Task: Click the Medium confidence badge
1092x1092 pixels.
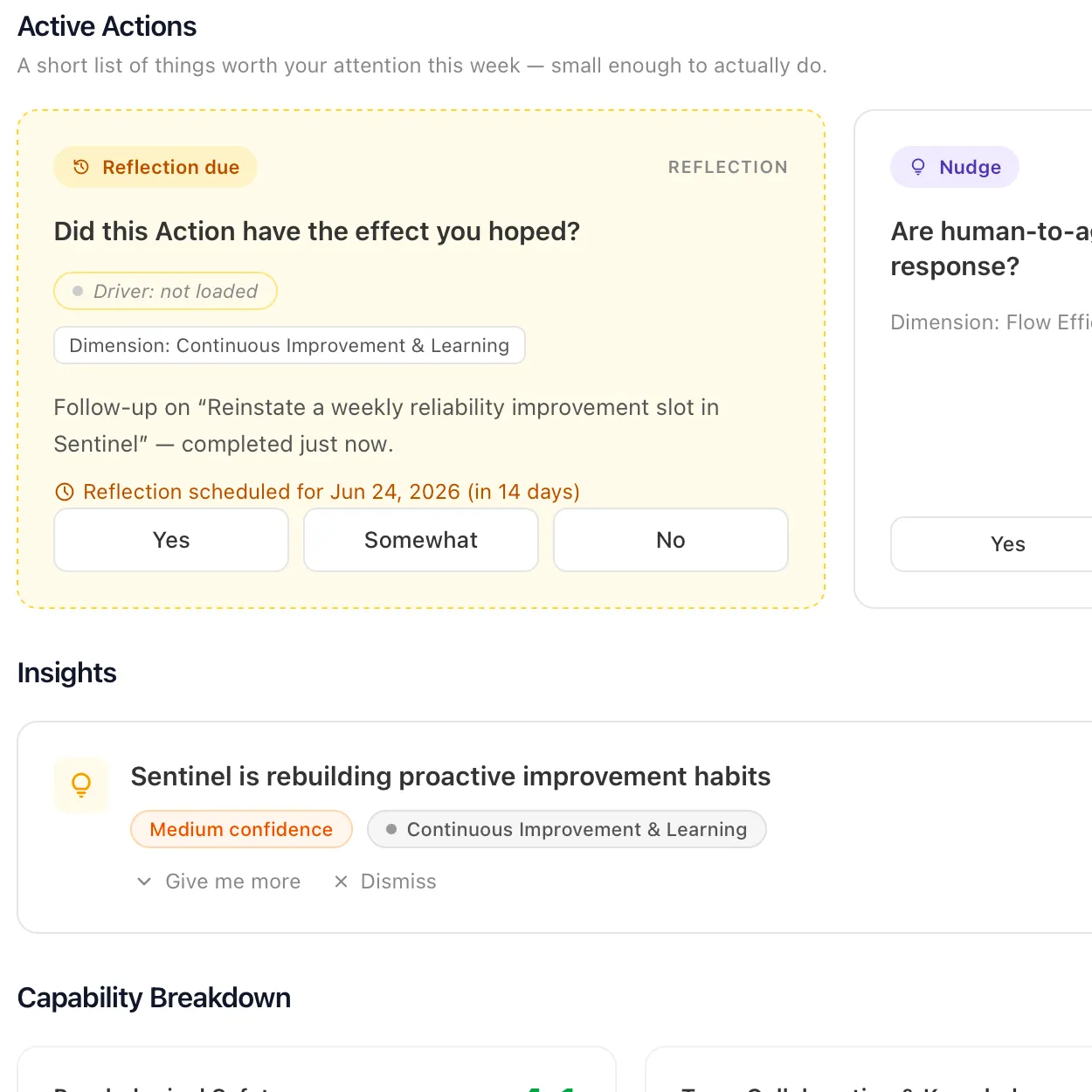Action: coord(241,829)
